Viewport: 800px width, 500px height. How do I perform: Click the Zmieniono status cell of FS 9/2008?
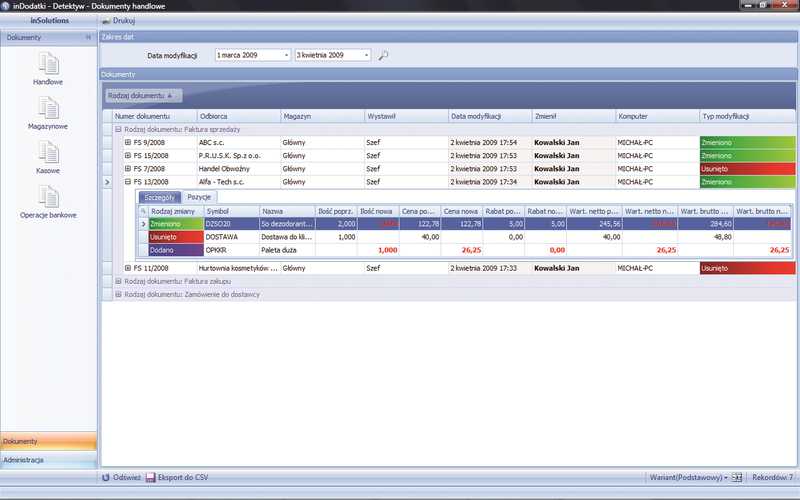click(x=747, y=142)
